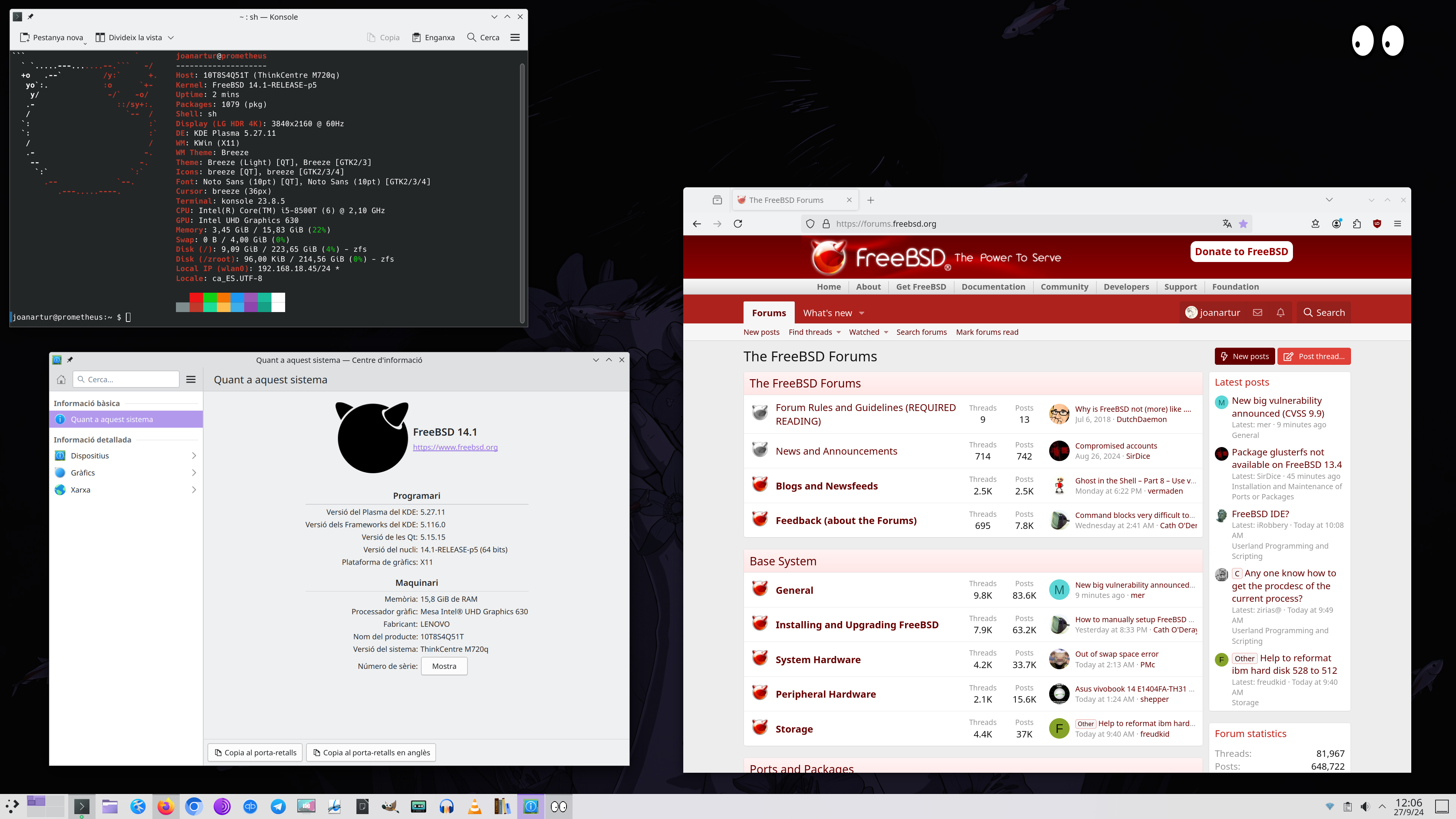Click the Firefox bookmark star icon
Screen dimensions: 1456x819
(1243, 224)
